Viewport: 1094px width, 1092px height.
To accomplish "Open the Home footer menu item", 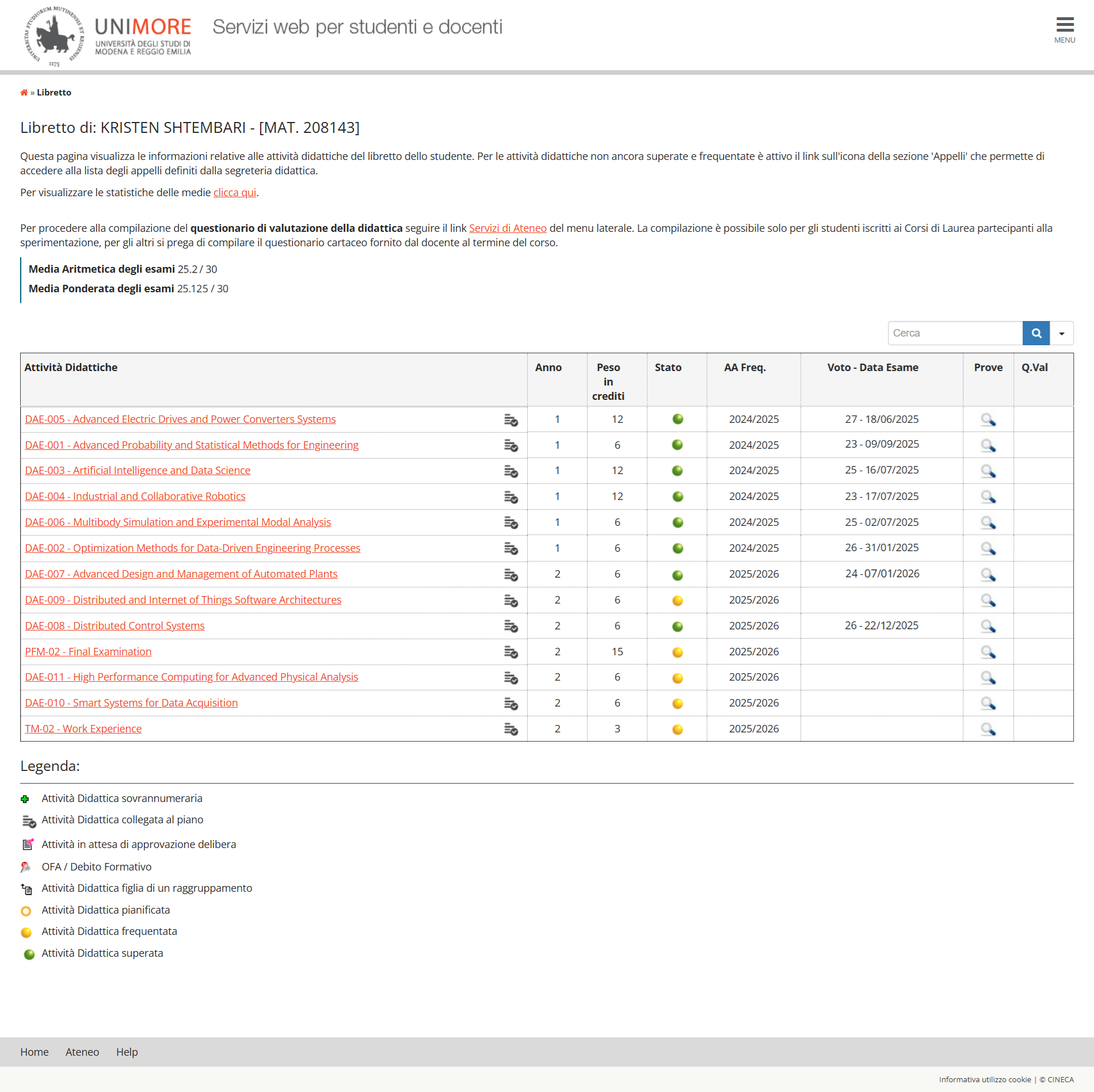I will coord(35,1052).
